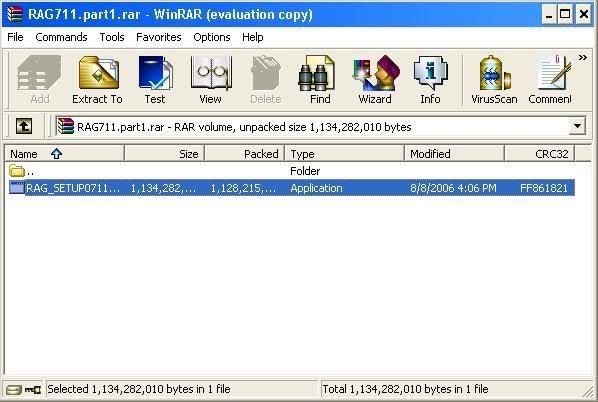598x402 pixels.
Task: Show archive Info
Action: click(430, 79)
